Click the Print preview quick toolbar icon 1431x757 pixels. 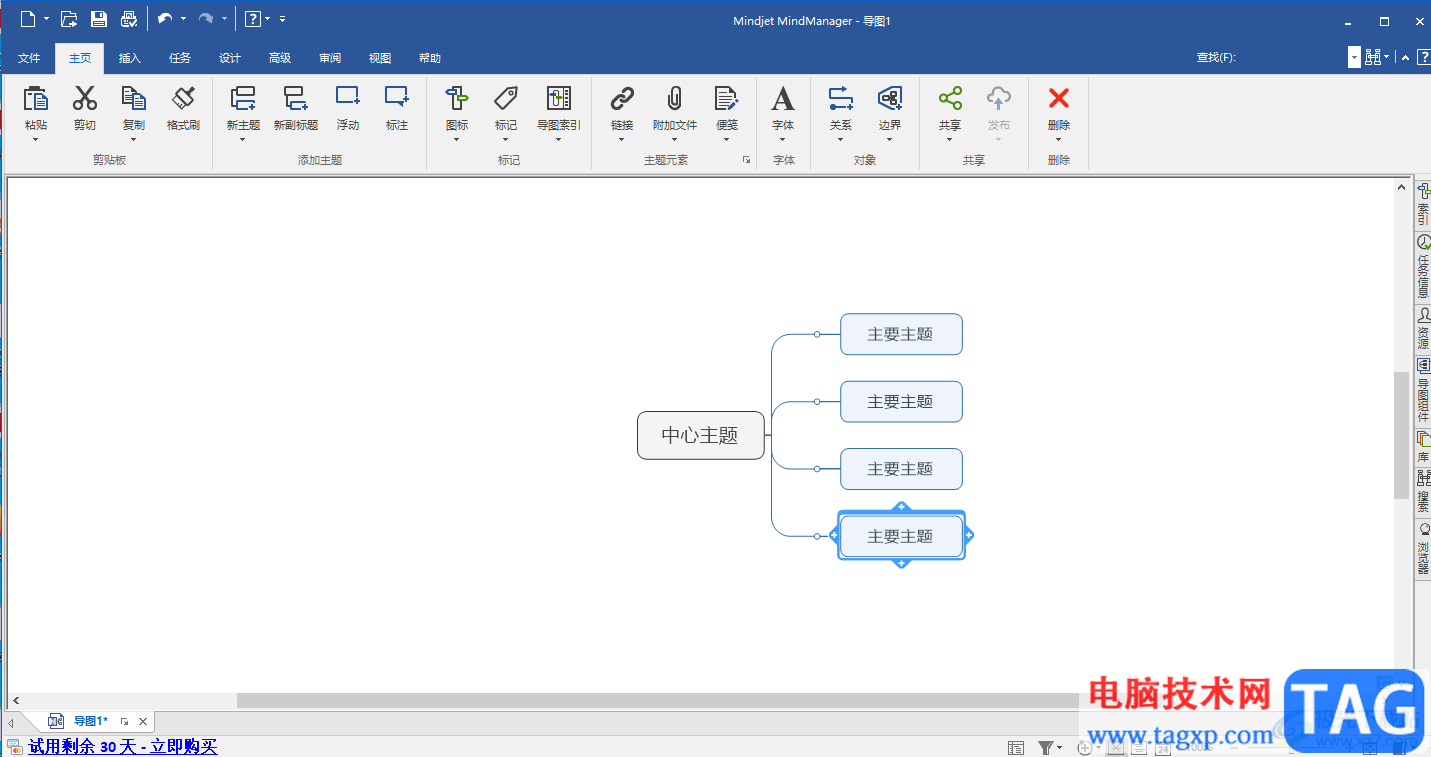(x=129, y=18)
